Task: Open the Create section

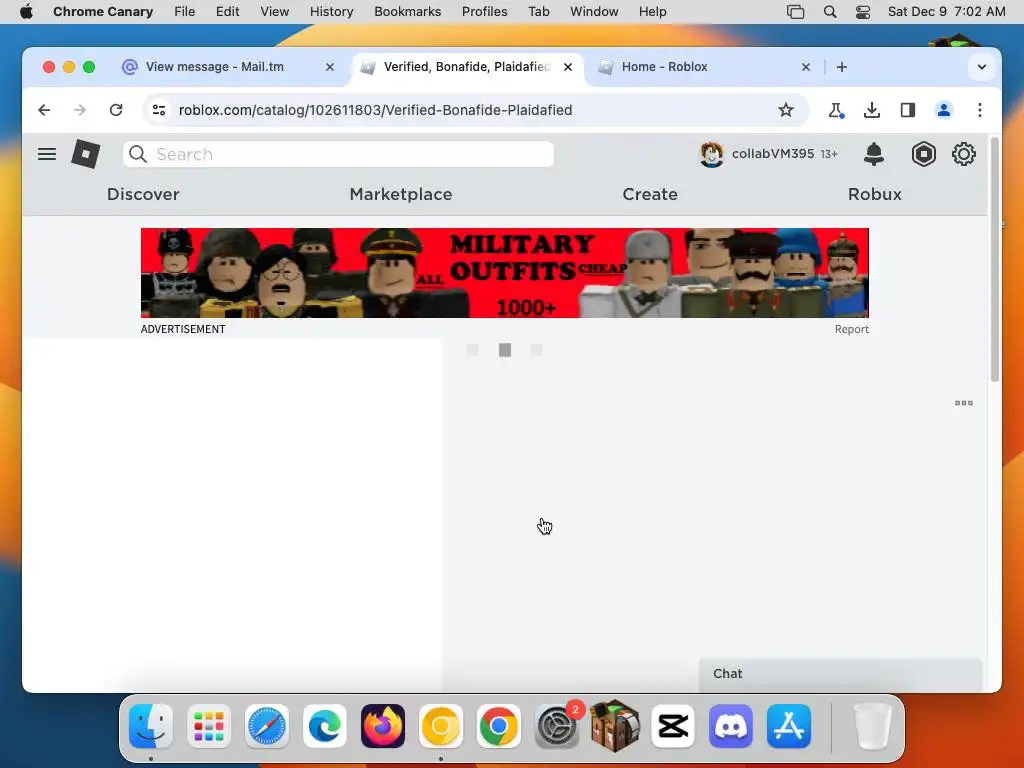Action: point(650,194)
